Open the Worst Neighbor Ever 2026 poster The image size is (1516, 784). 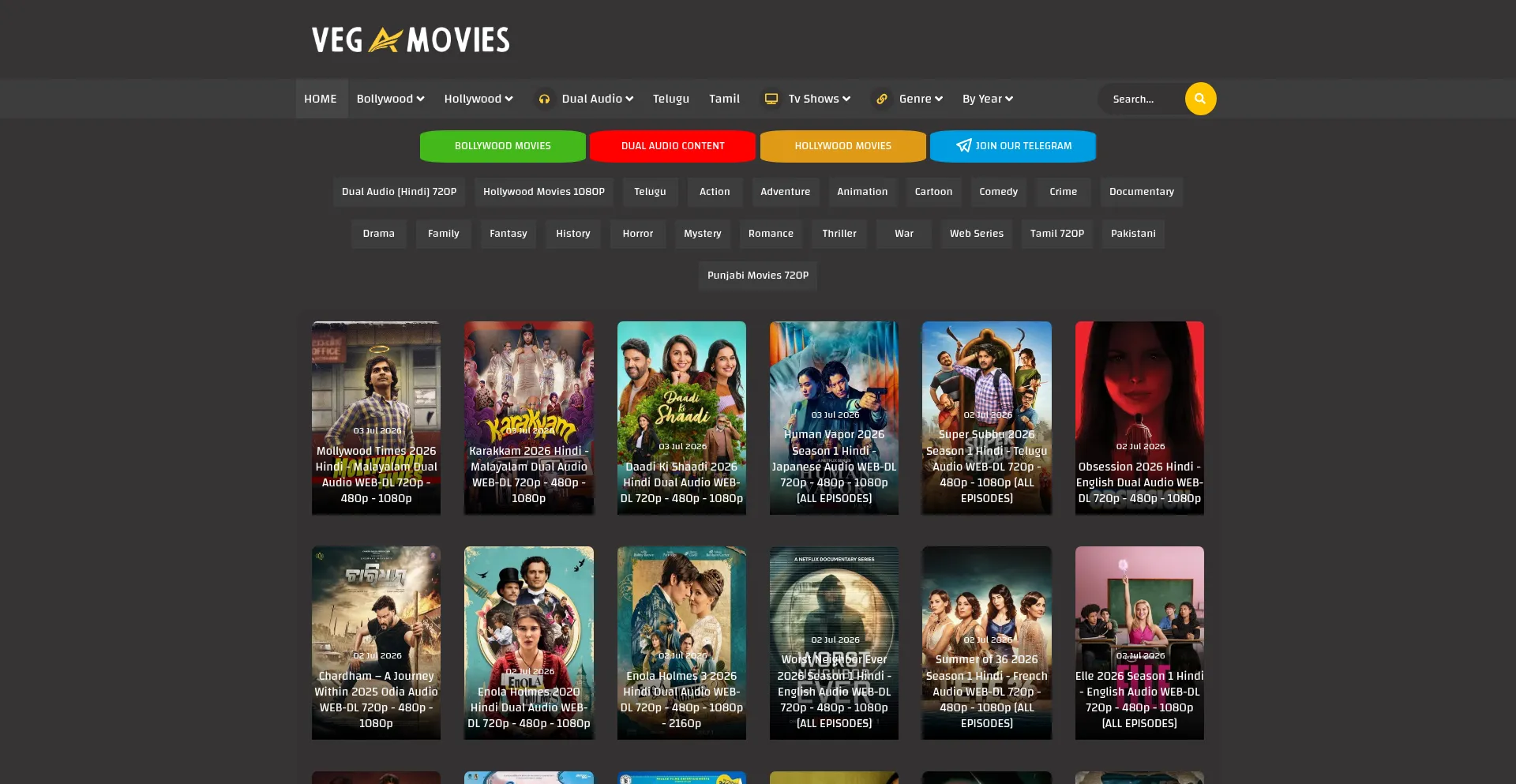834,643
